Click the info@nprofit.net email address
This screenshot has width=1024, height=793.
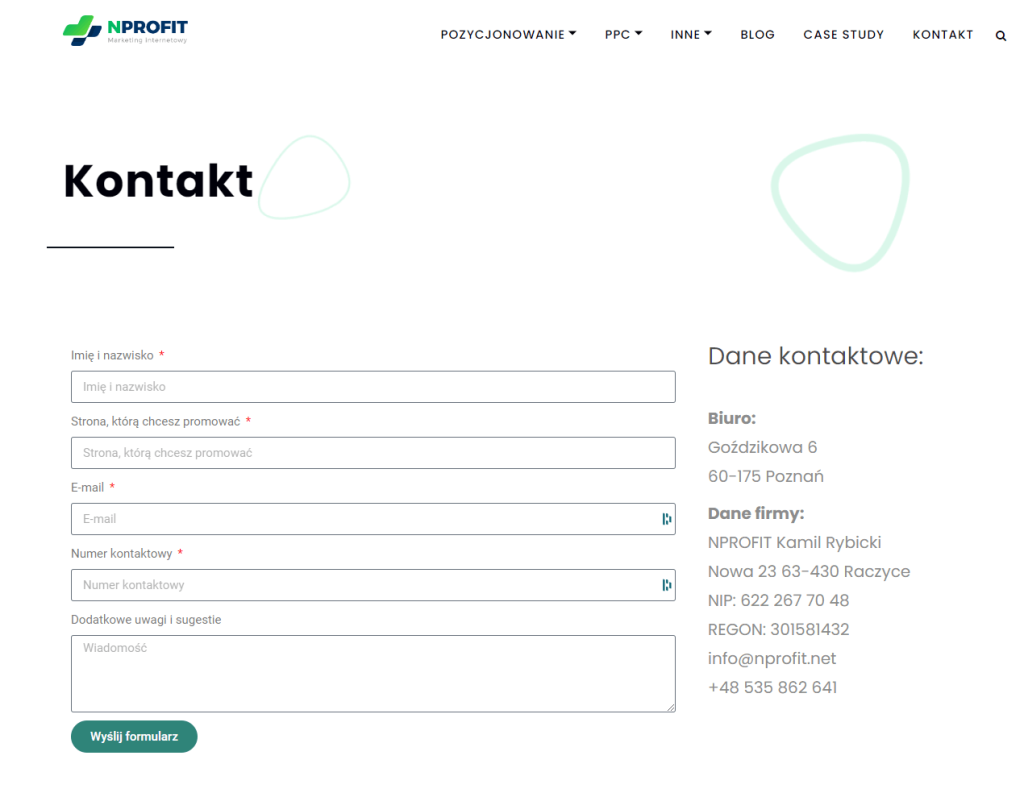771,658
